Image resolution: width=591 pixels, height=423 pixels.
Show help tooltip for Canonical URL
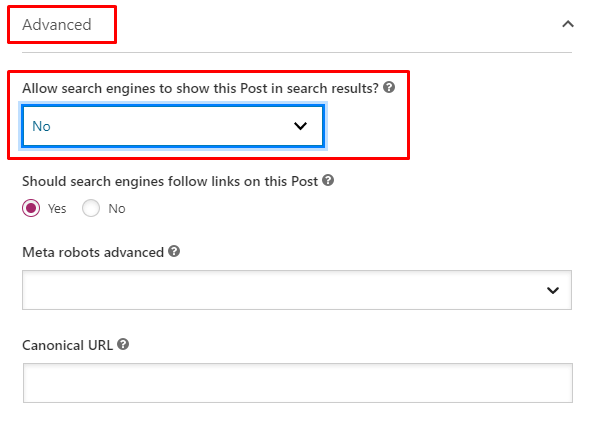coord(123,344)
